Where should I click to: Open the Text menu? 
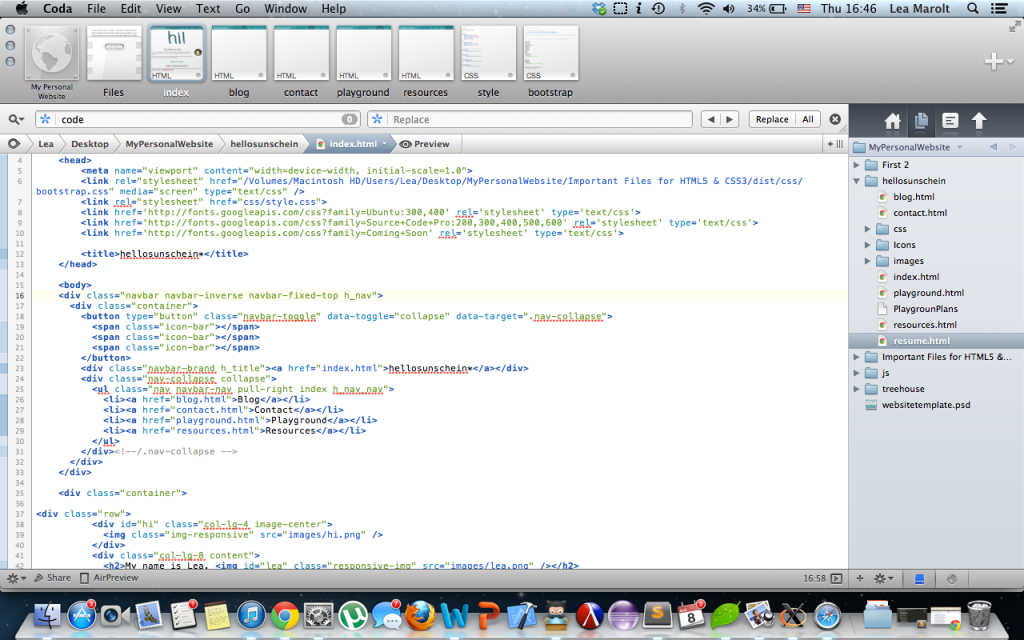point(208,9)
